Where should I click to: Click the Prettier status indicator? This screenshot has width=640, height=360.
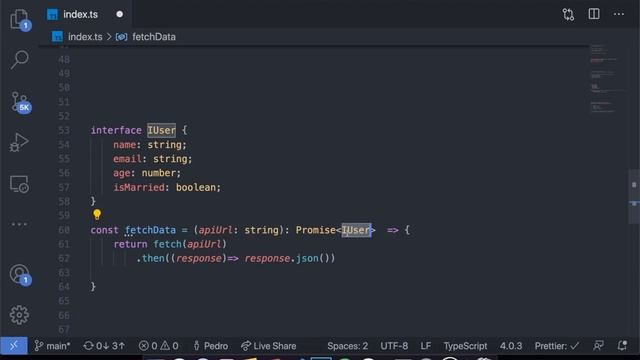tap(557, 346)
